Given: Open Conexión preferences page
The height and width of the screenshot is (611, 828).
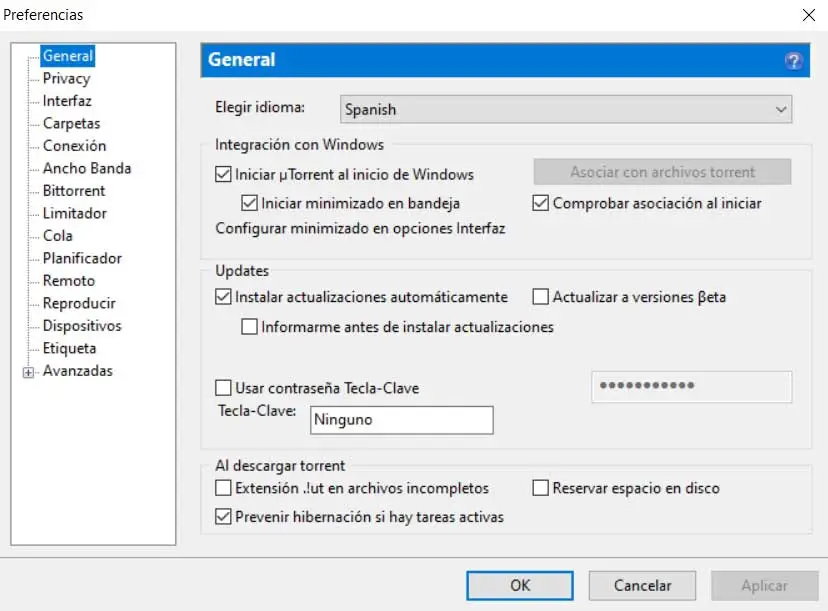Looking at the screenshot, I should tap(74, 146).
